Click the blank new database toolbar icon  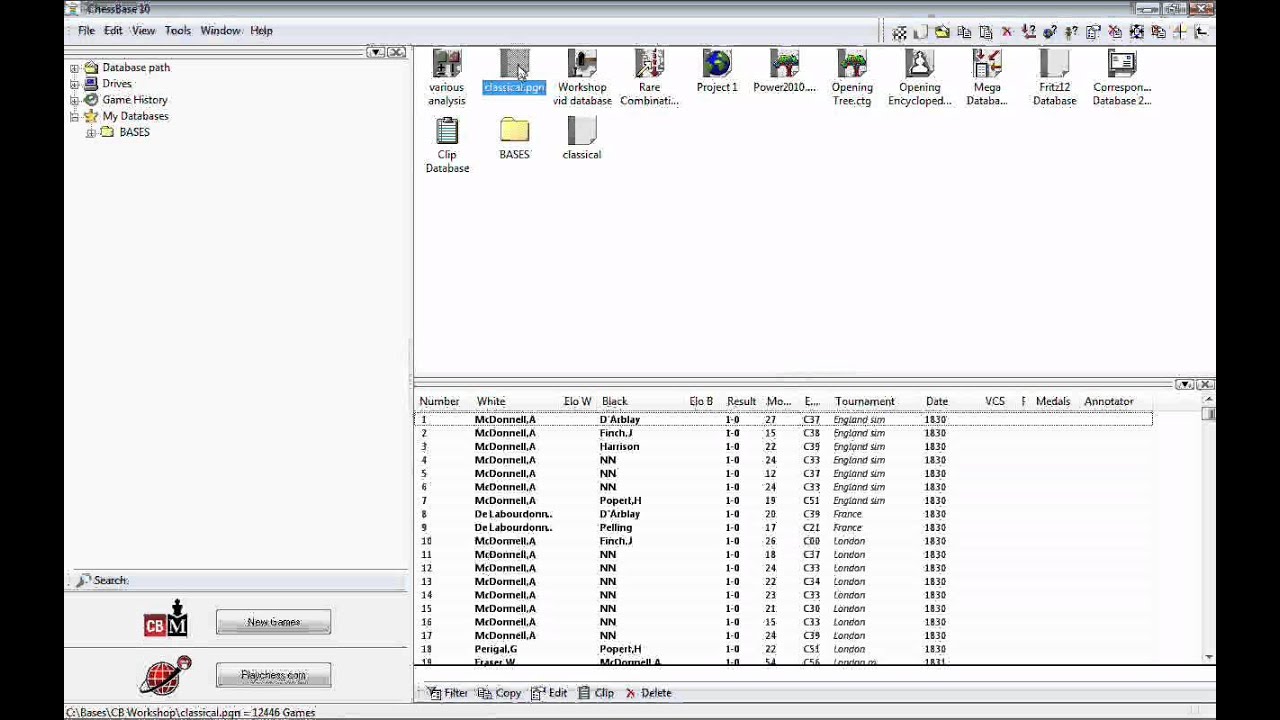921,32
